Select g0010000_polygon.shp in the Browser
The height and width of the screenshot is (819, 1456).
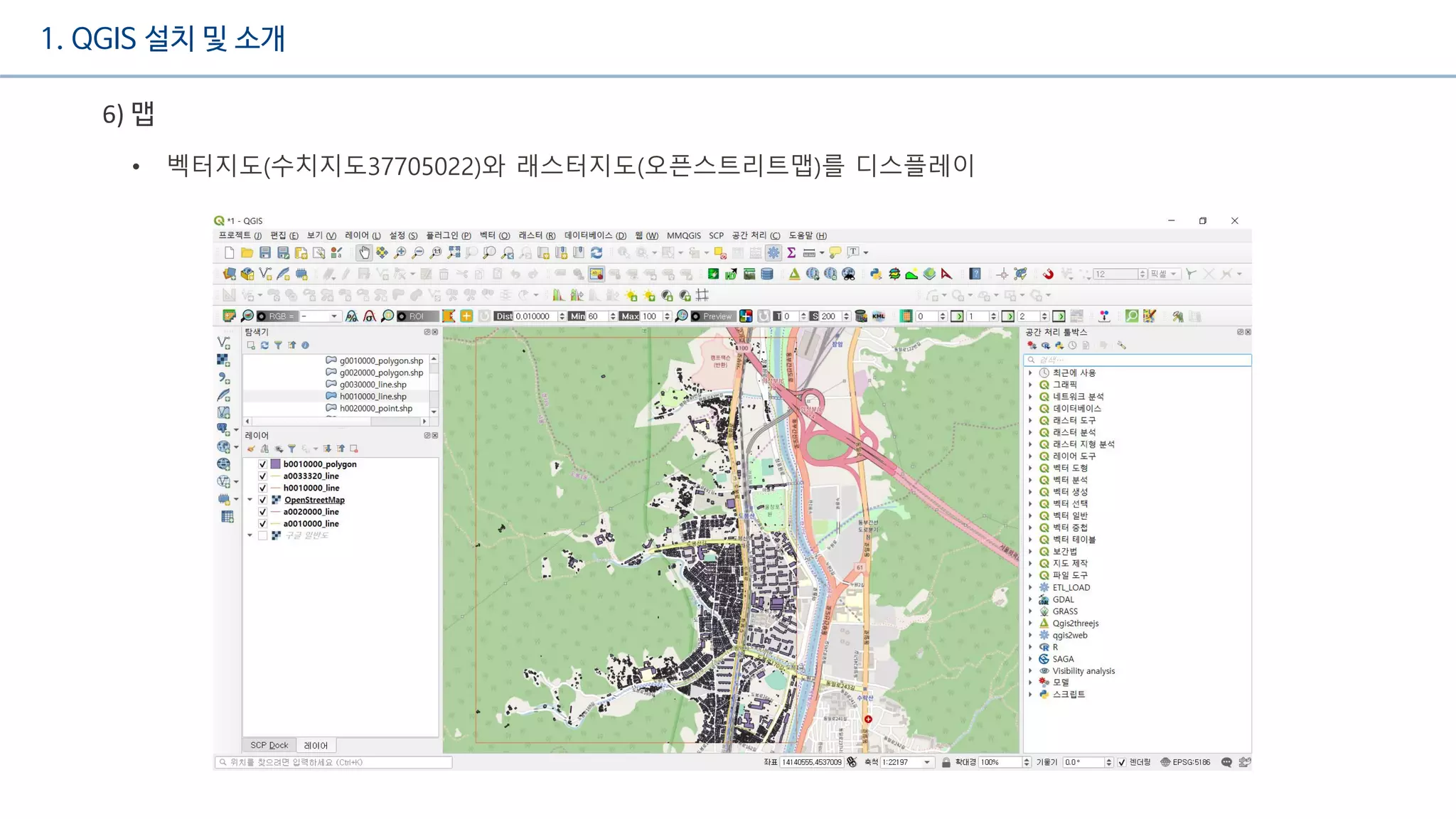(375, 360)
